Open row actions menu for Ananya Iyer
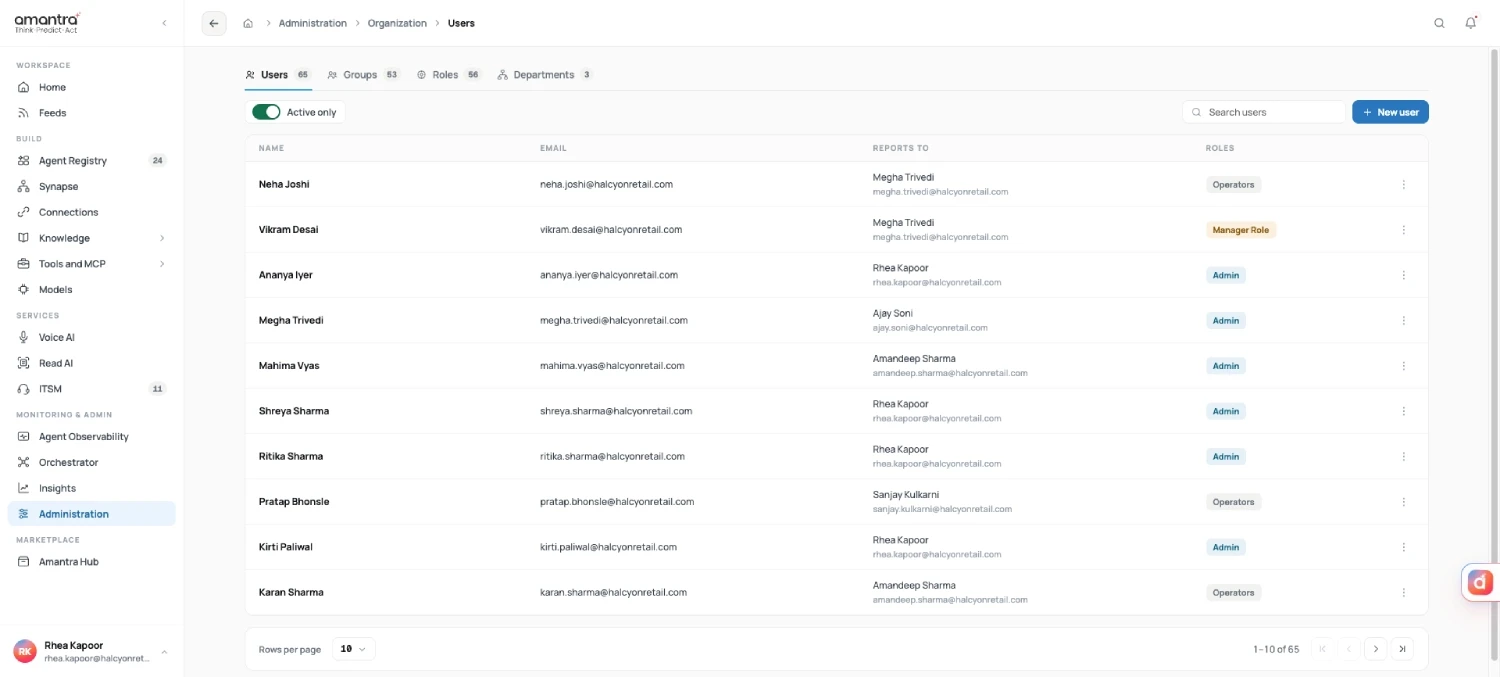This screenshot has width=1500, height=677. coord(1404,275)
